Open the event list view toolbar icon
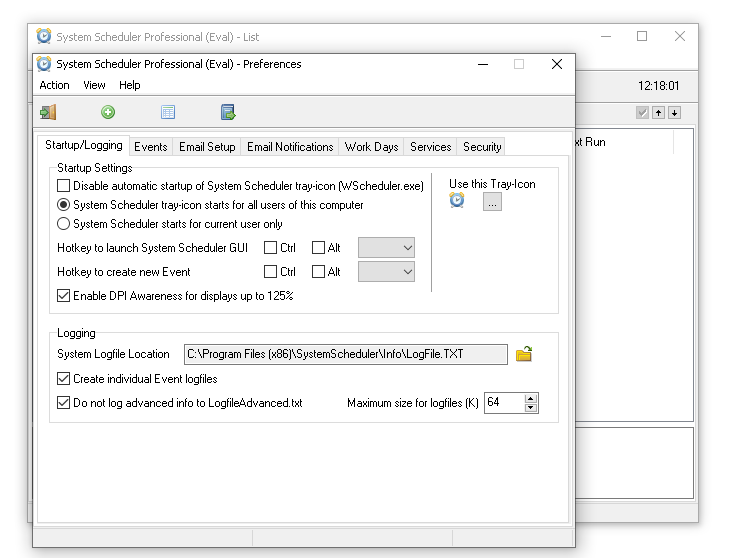The height and width of the screenshot is (558, 732). coord(168,113)
